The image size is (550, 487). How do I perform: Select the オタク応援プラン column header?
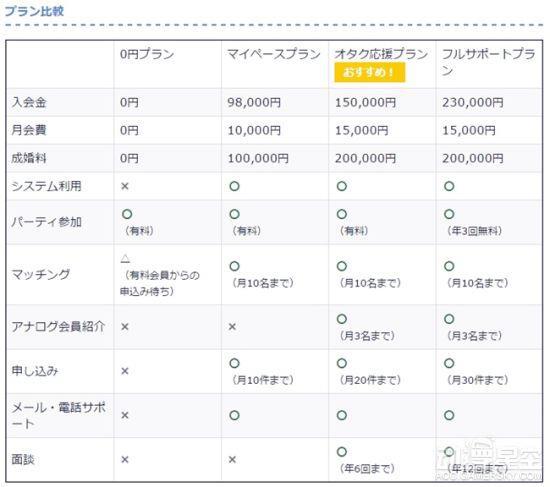[x=381, y=54]
